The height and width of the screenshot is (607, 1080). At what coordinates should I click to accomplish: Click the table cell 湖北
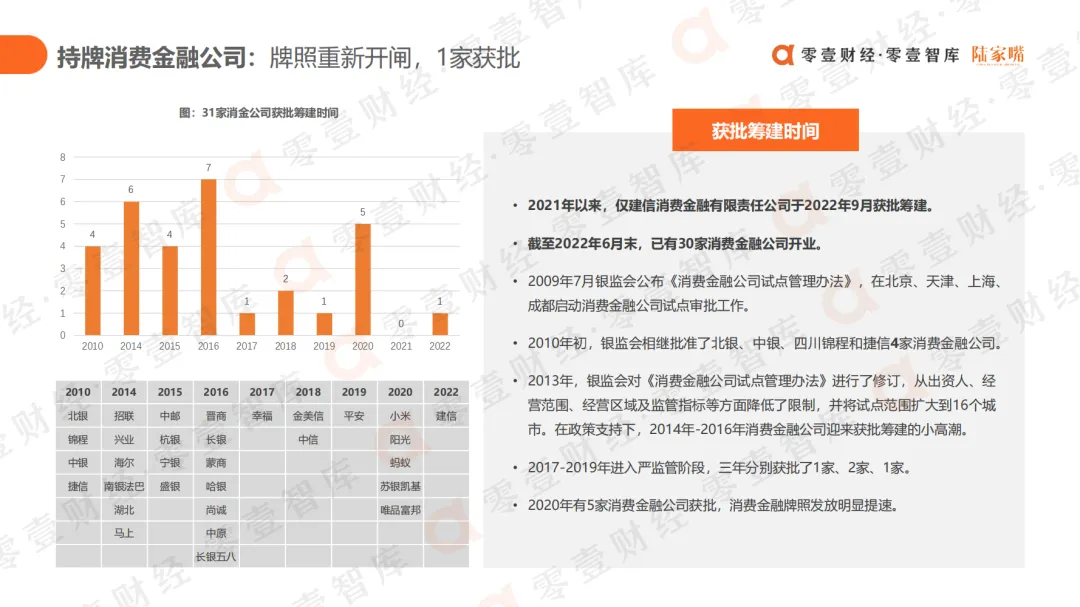124,510
